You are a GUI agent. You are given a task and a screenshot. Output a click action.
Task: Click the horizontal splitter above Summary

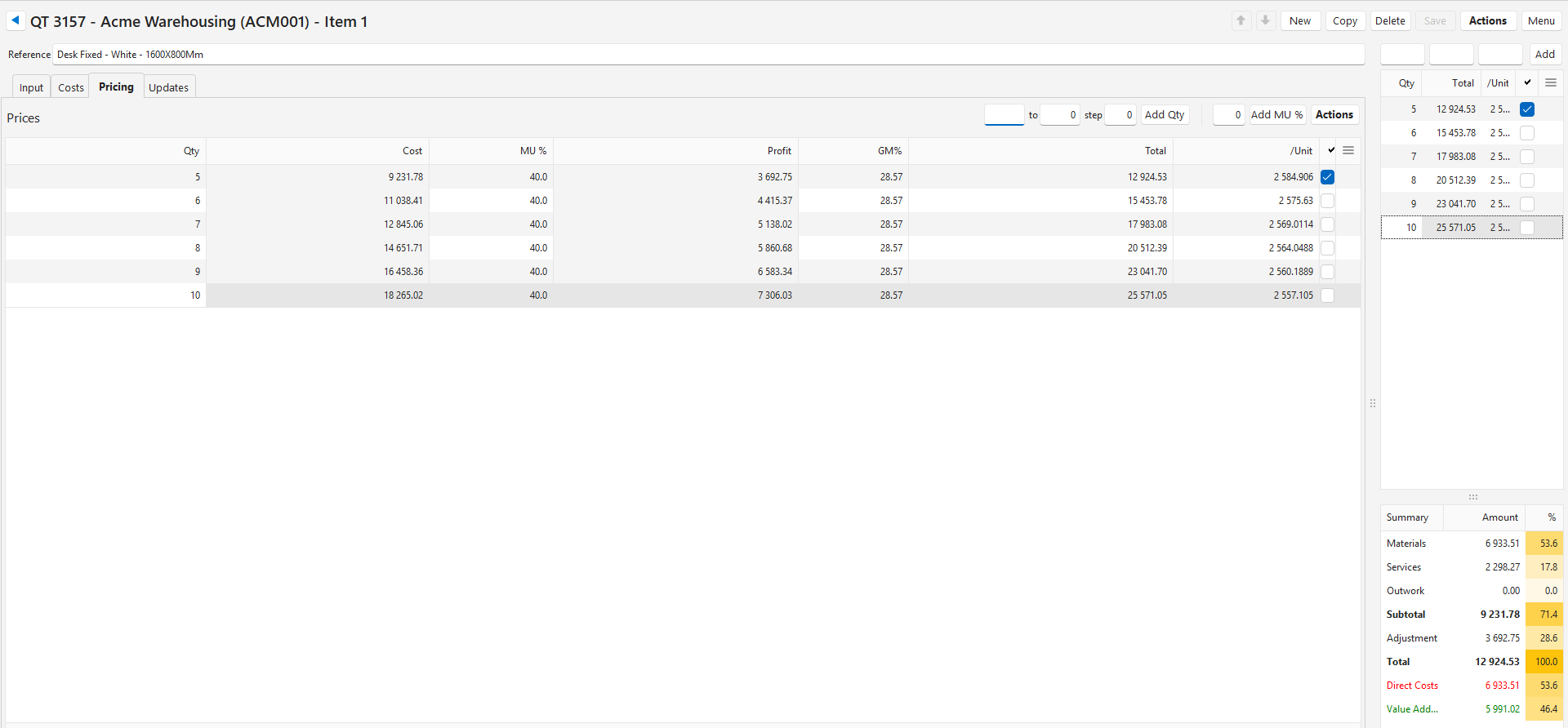coord(1472,497)
